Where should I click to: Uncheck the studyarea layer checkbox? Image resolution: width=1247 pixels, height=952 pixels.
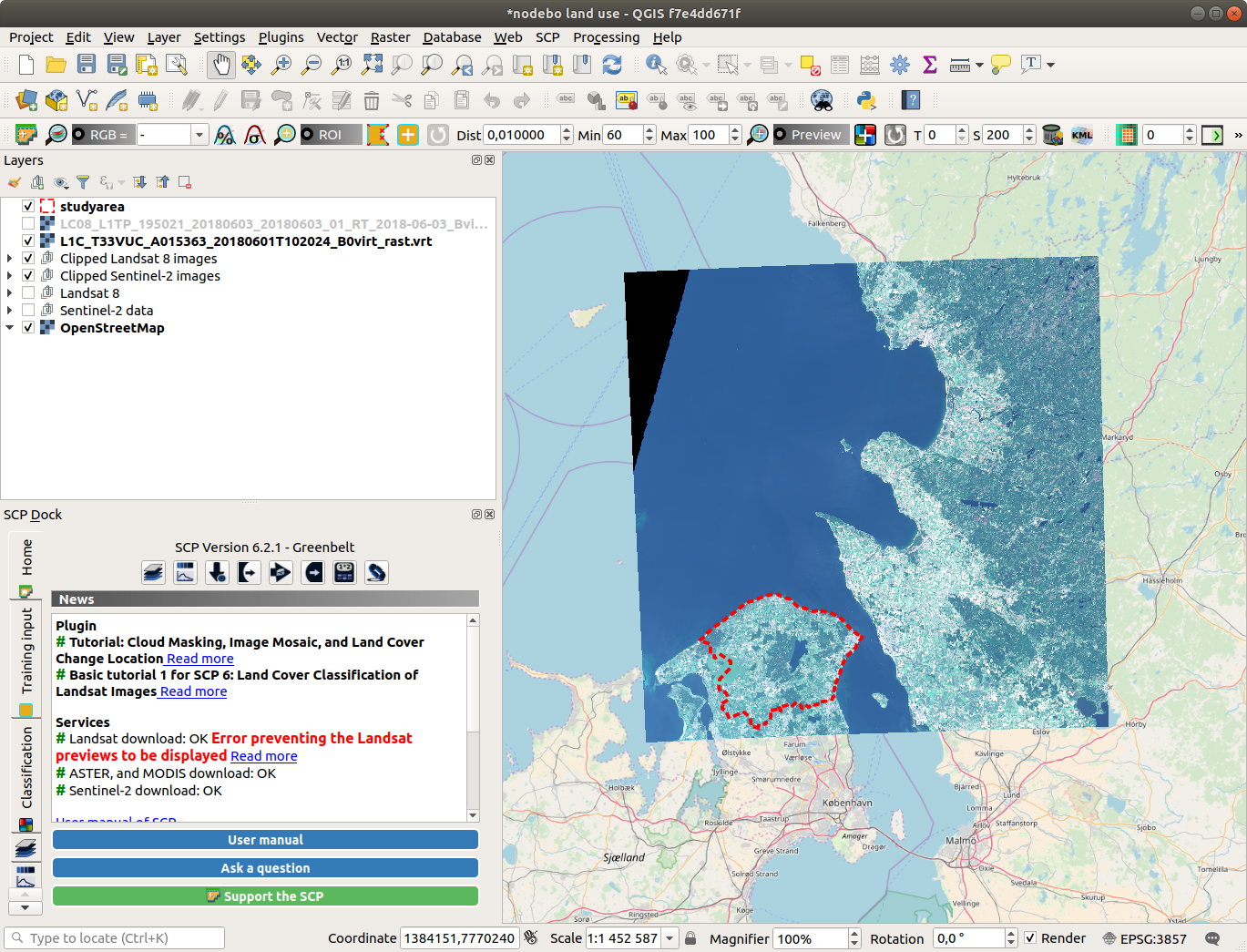(x=28, y=207)
